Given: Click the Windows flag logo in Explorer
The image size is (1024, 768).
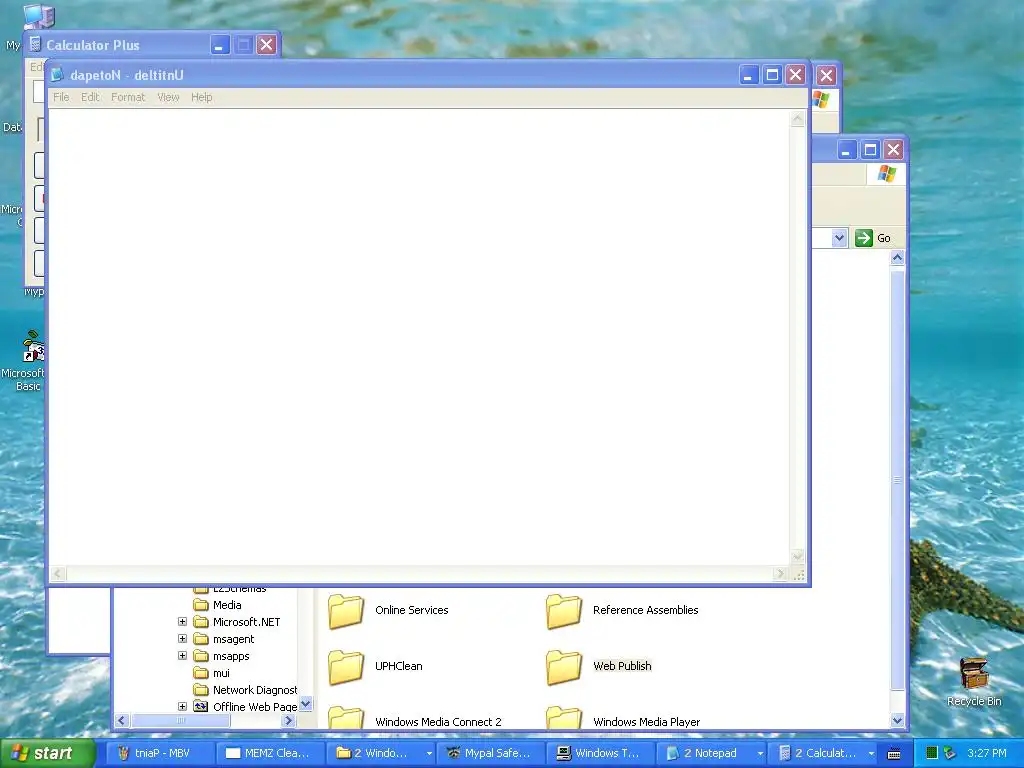Looking at the screenshot, I should pyautogui.click(x=886, y=174).
